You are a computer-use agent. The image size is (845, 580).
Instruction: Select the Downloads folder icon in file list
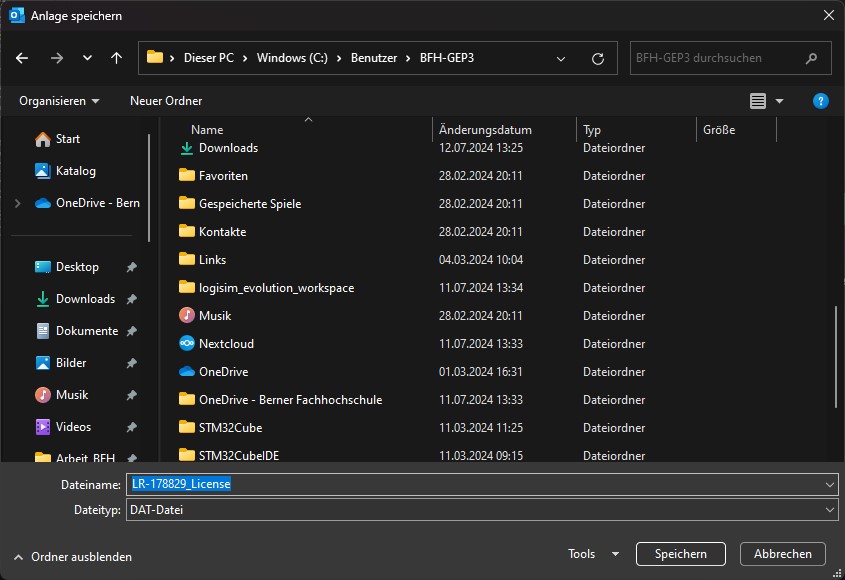tap(186, 148)
